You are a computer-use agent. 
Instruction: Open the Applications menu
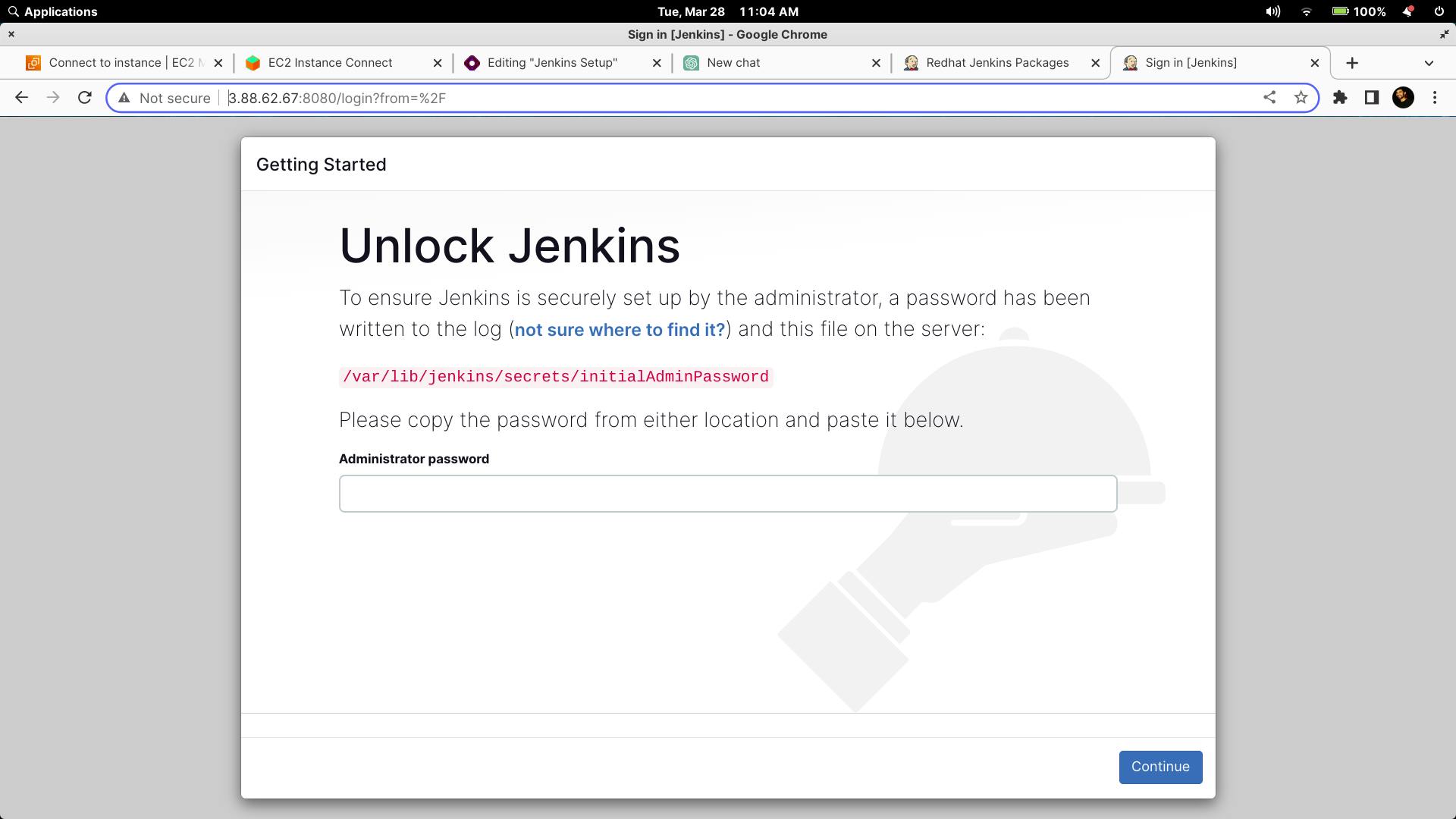52,11
